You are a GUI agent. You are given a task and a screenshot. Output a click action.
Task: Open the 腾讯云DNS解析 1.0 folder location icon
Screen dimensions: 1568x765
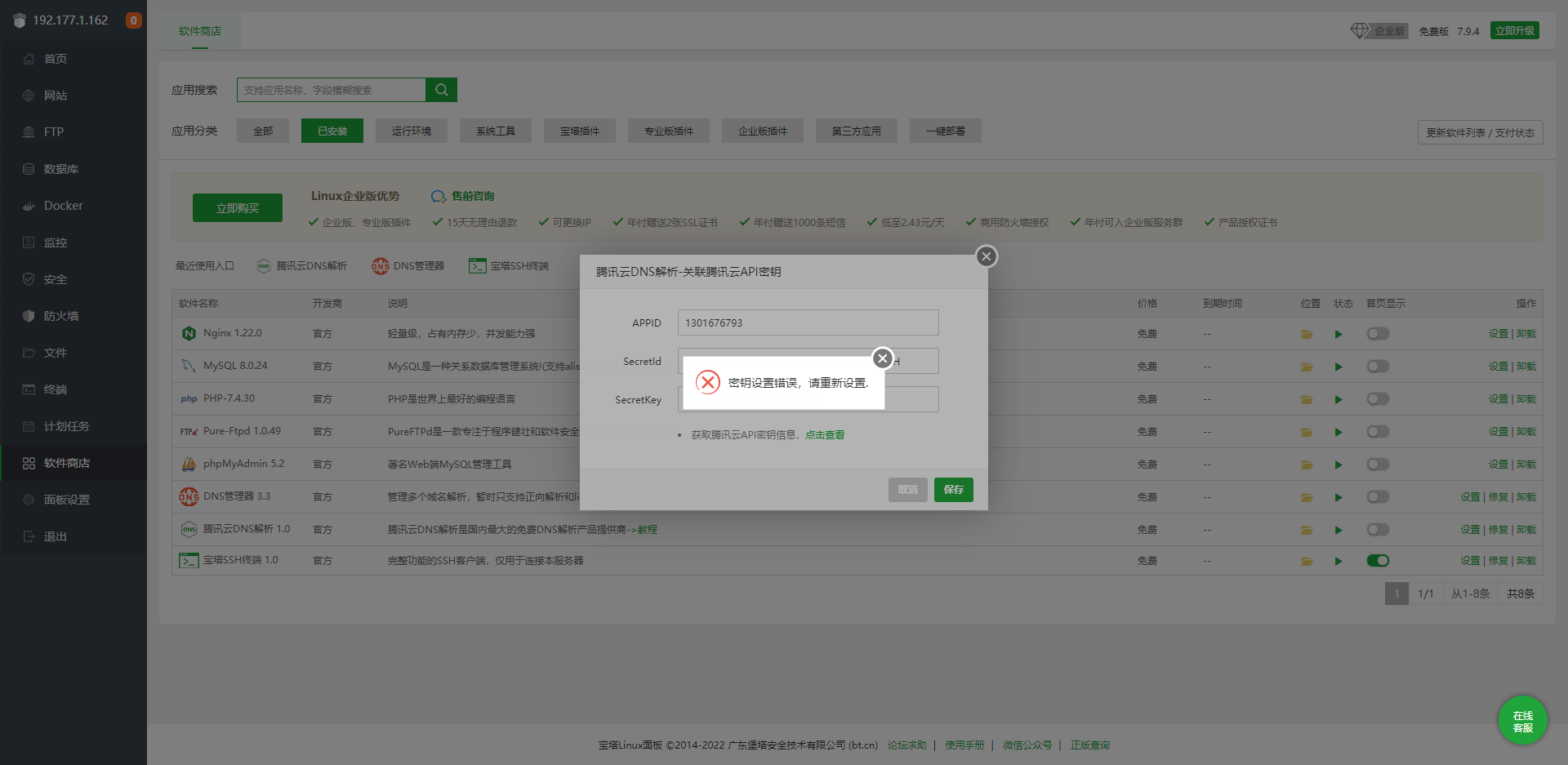pyautogui.click(x=1307, y=530)
